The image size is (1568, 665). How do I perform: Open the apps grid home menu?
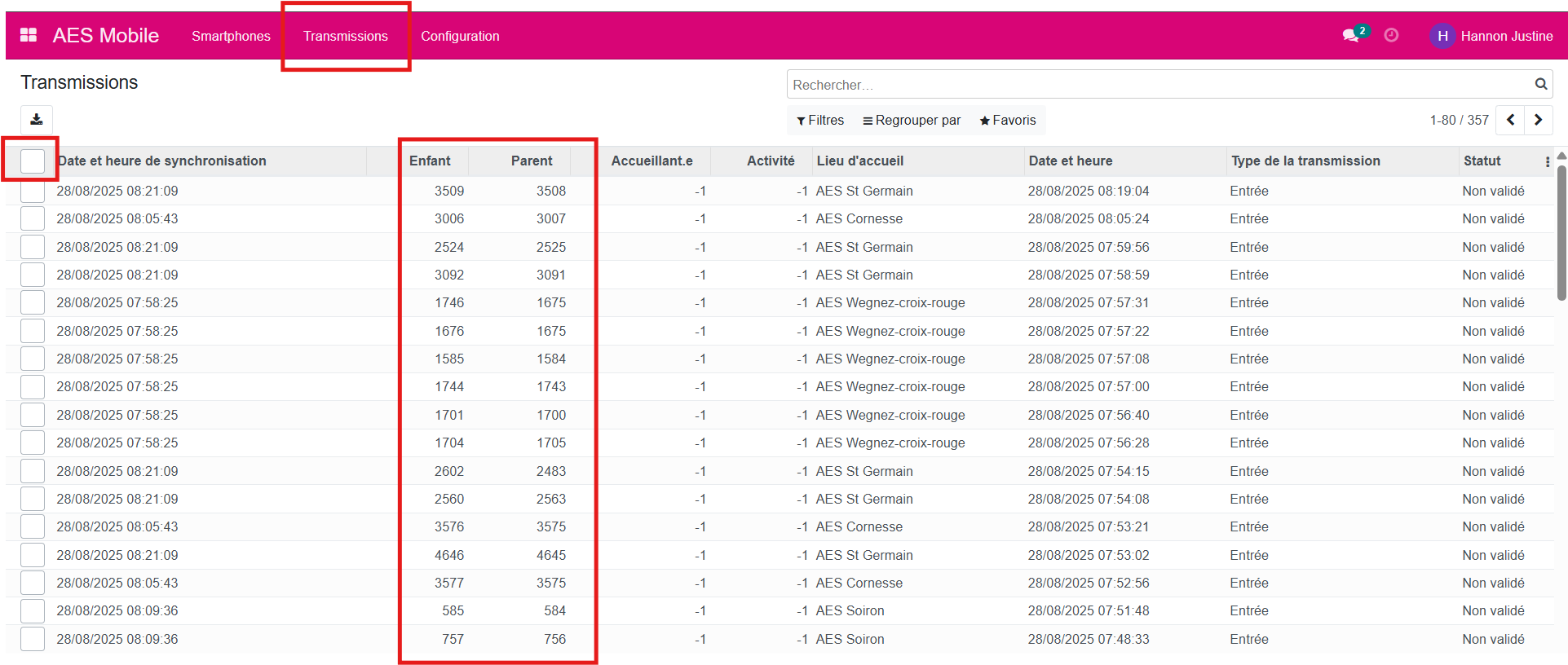click(29, 35)
